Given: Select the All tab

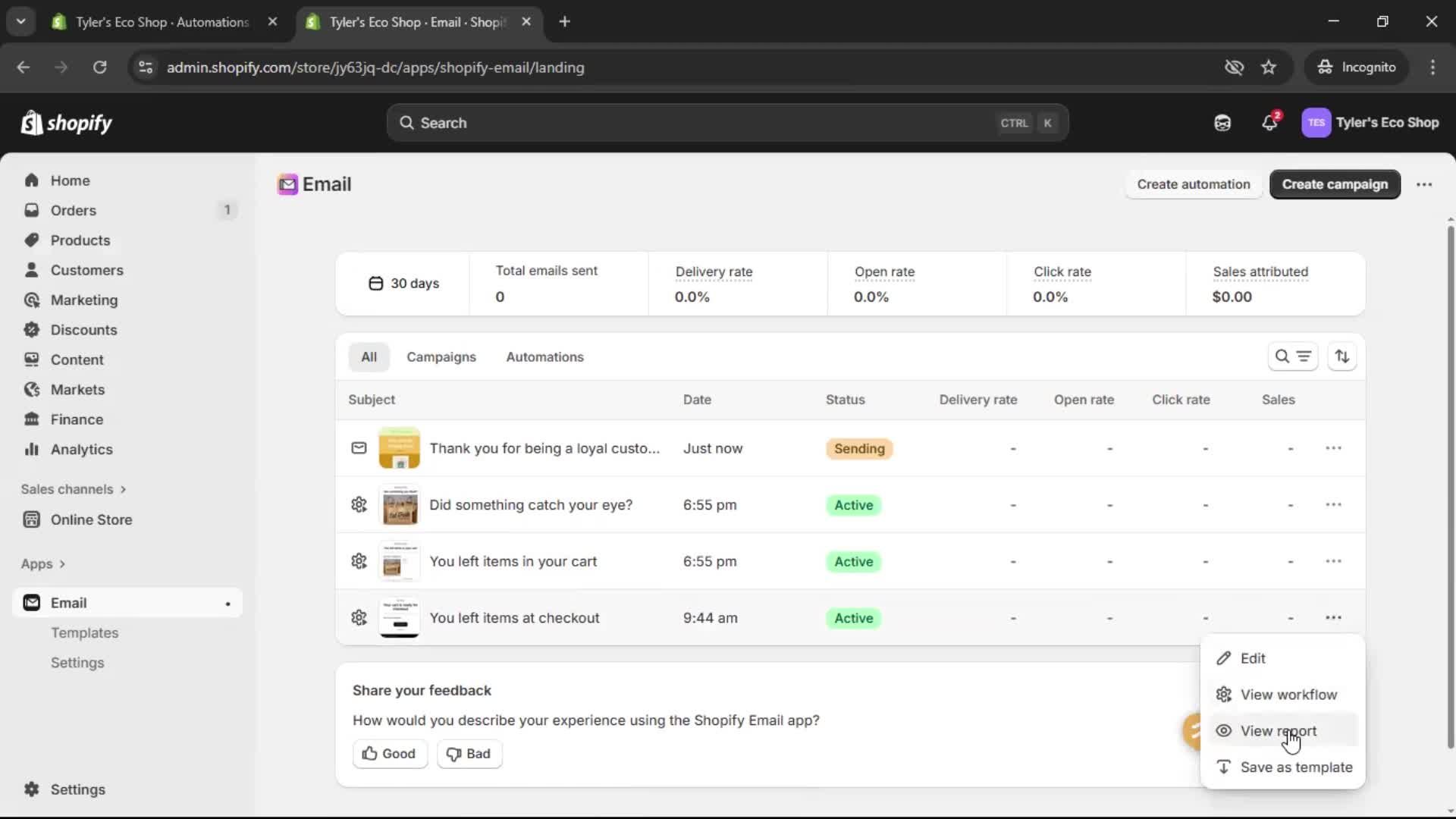Looking at the screenshot, I should pyautogui.click(x=369, y=357).
